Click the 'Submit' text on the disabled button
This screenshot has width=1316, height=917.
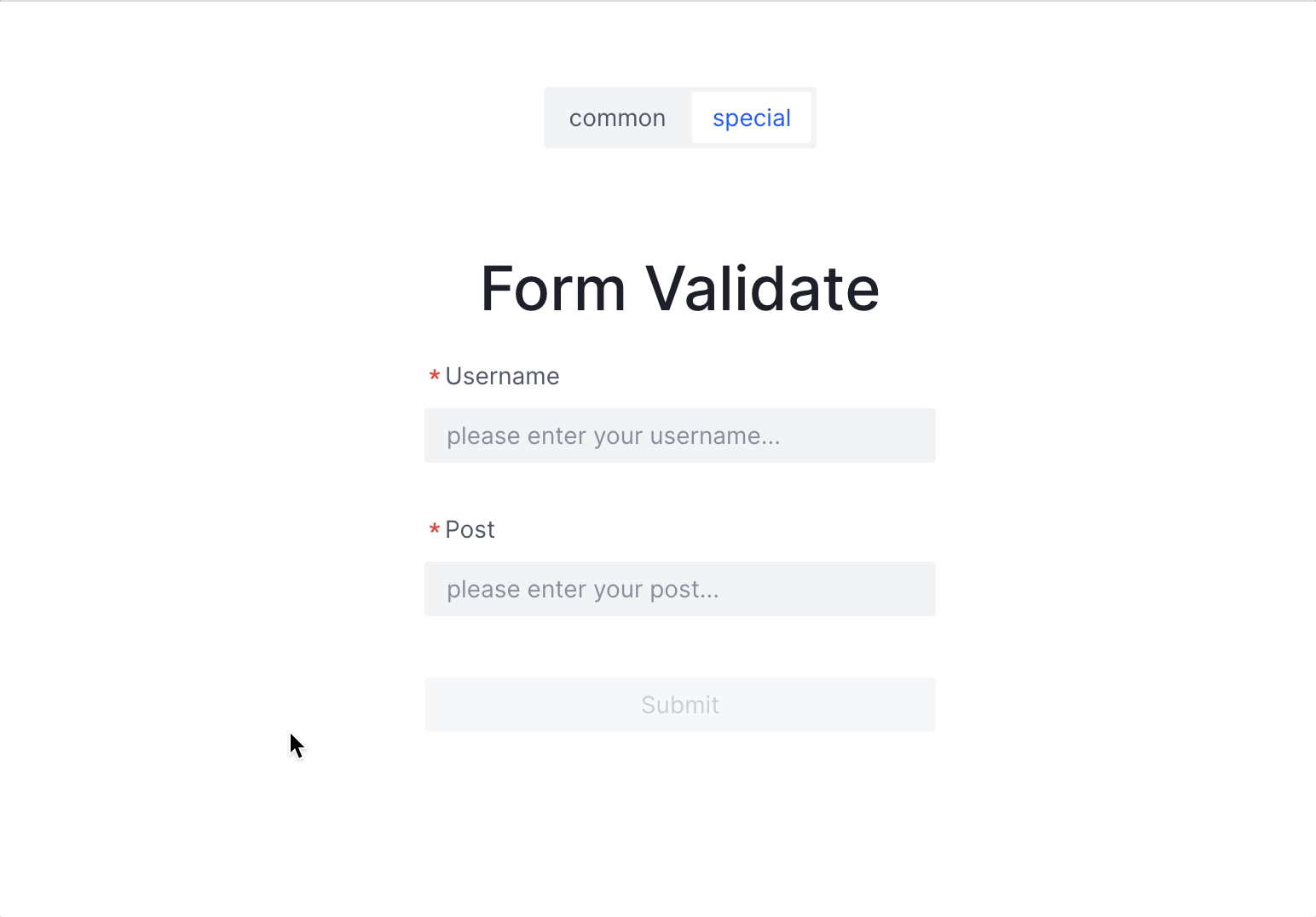tap(679, 705)
